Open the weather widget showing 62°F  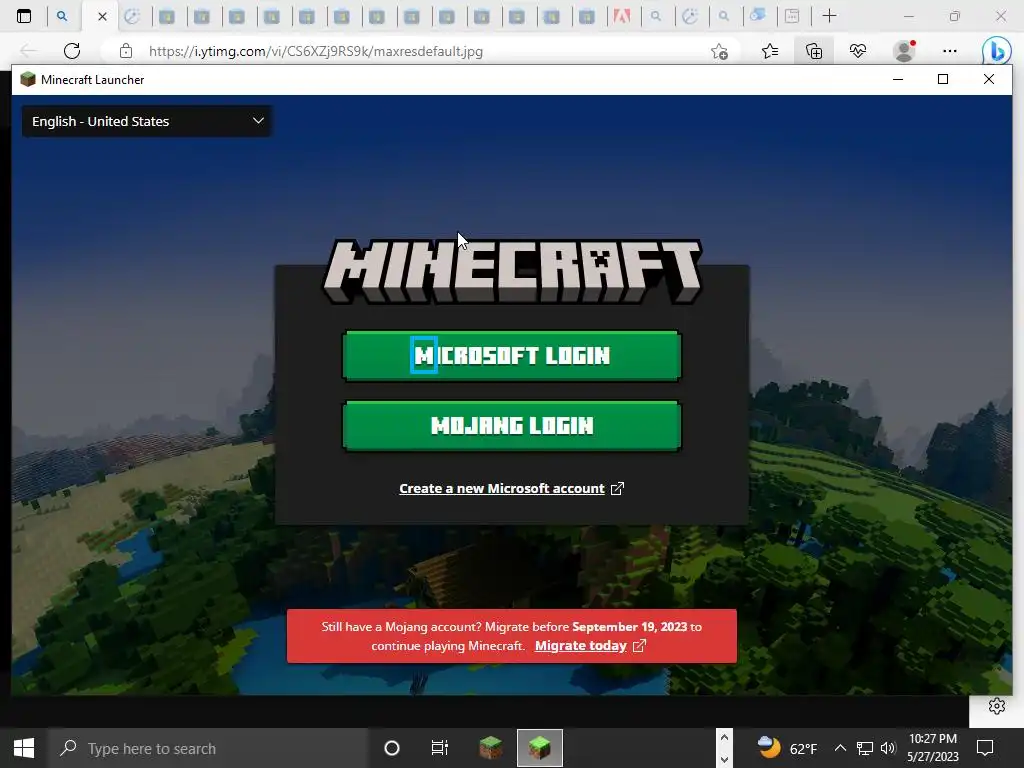point(787,748)
